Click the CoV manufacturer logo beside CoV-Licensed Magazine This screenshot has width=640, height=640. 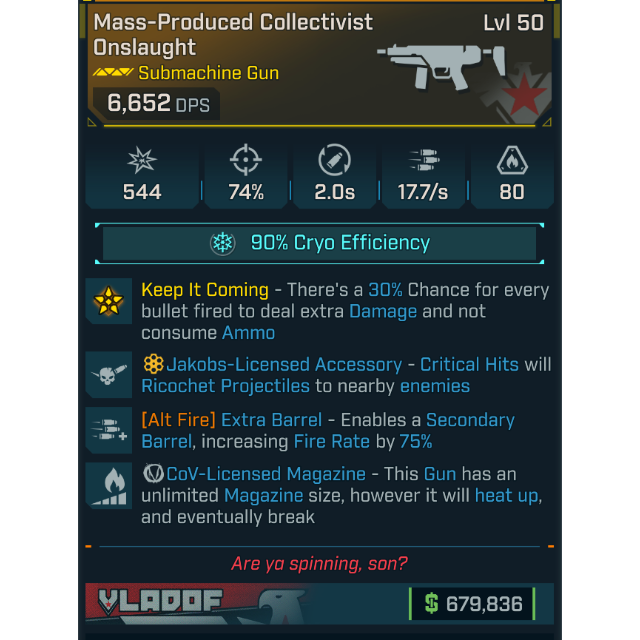pos(153,474)
